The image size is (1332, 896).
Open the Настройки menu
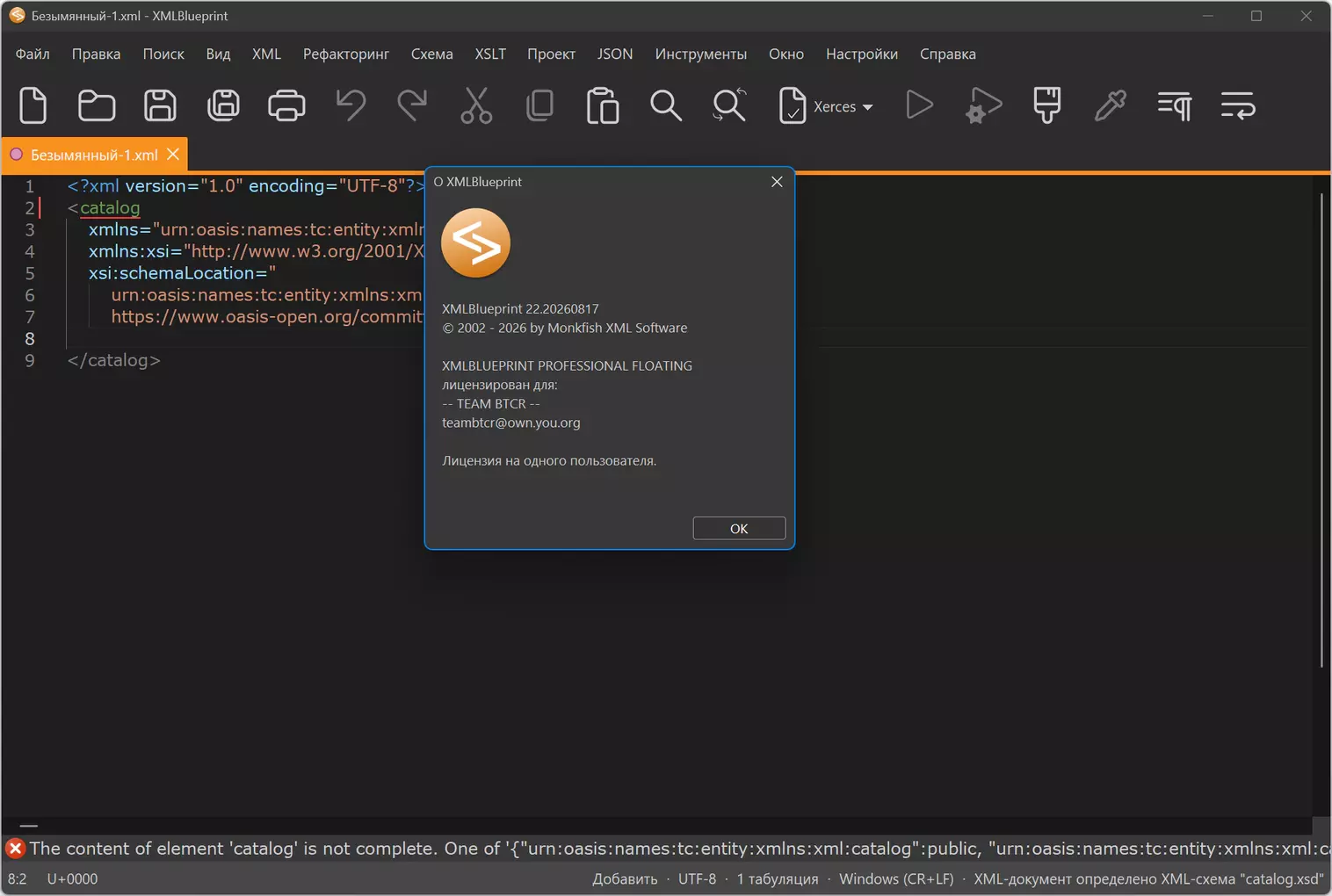(x=861, y=54)
